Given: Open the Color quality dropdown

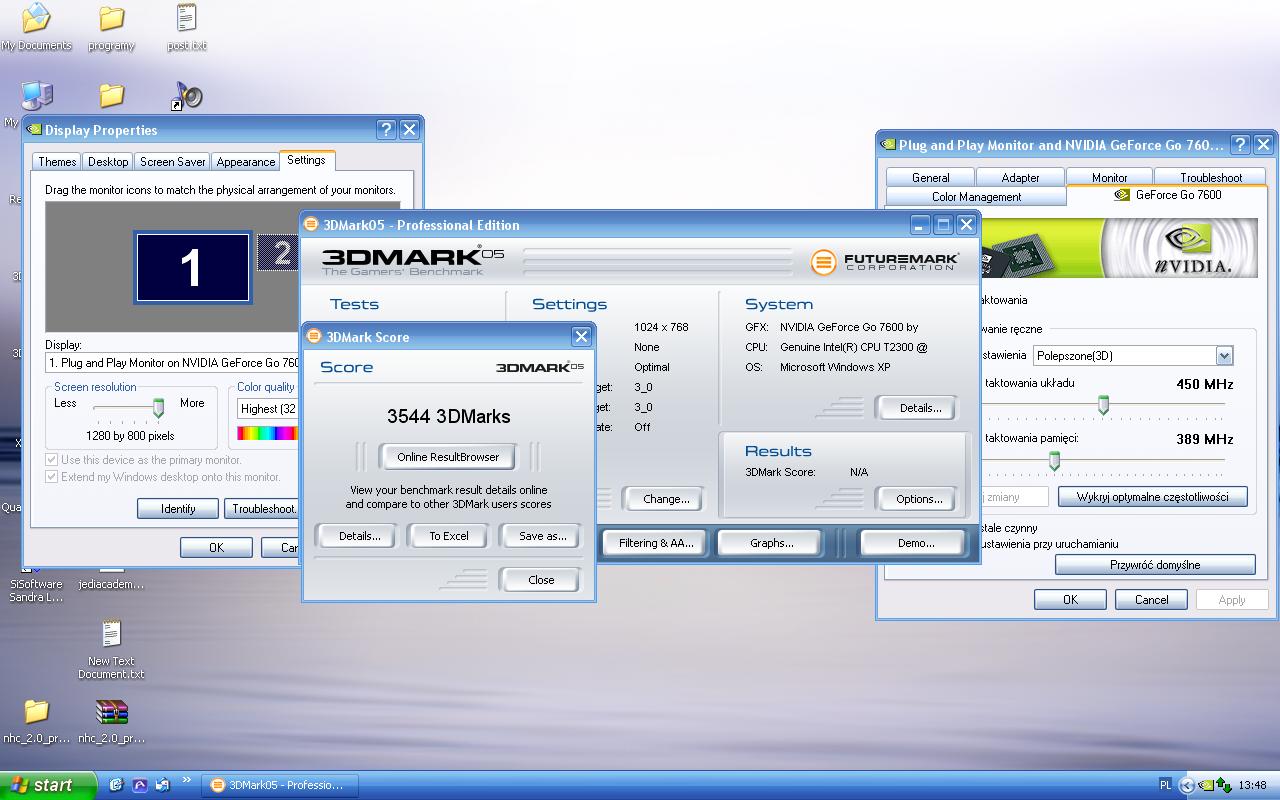Looking at the screenshot, I should pos(268,408).
